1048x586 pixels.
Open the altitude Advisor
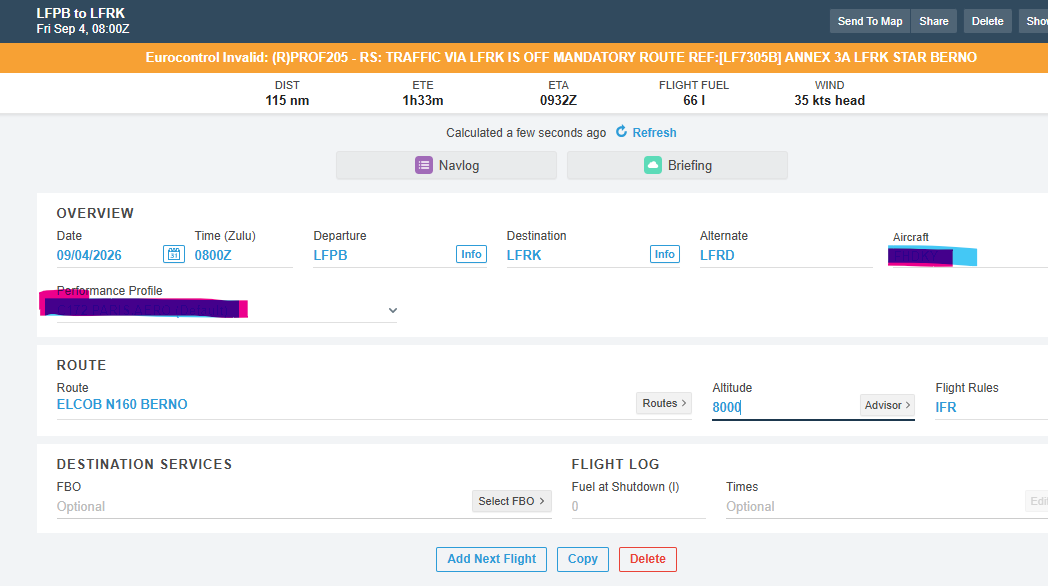tap(887, 405)
